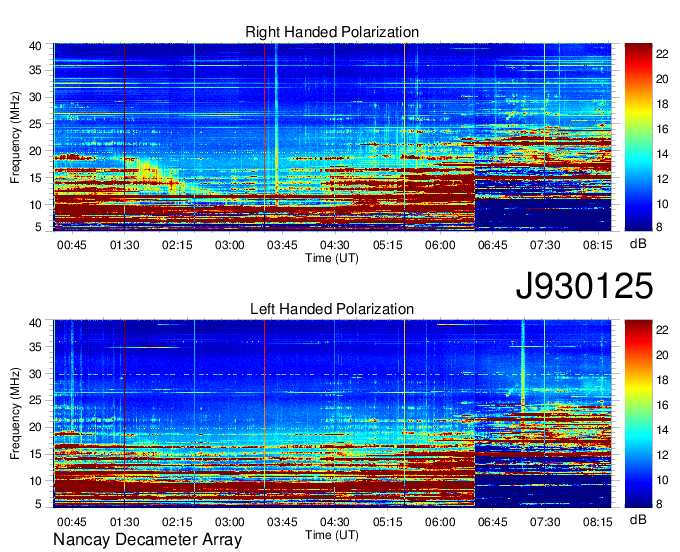
Task: Click 25 MHz frequency tick of Right Handed plot
Action: pos(35,124)
